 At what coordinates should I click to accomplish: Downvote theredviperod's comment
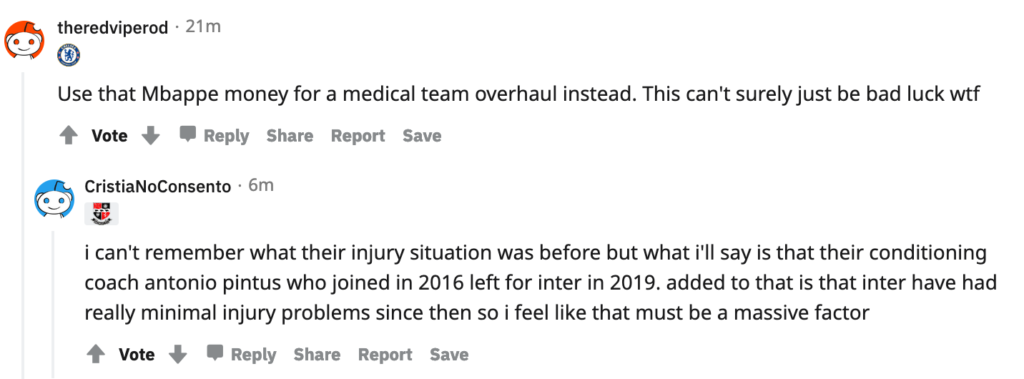pos(151,136)
